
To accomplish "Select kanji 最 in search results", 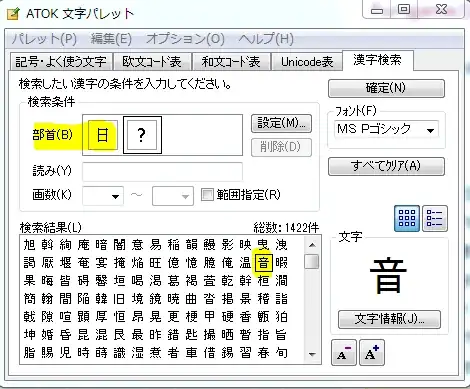I will [137, 335].
